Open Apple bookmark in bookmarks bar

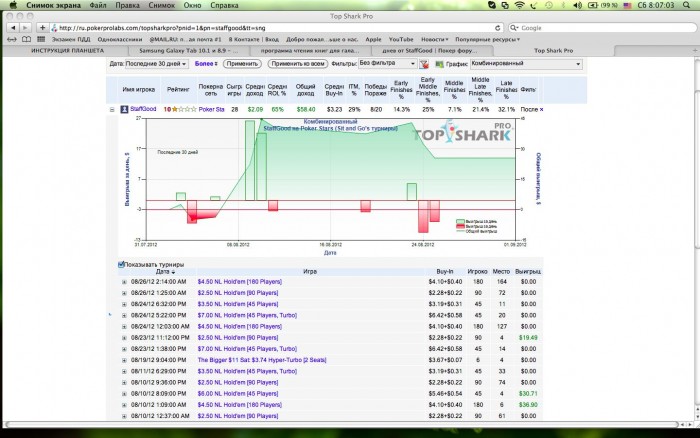click(373, 39)
